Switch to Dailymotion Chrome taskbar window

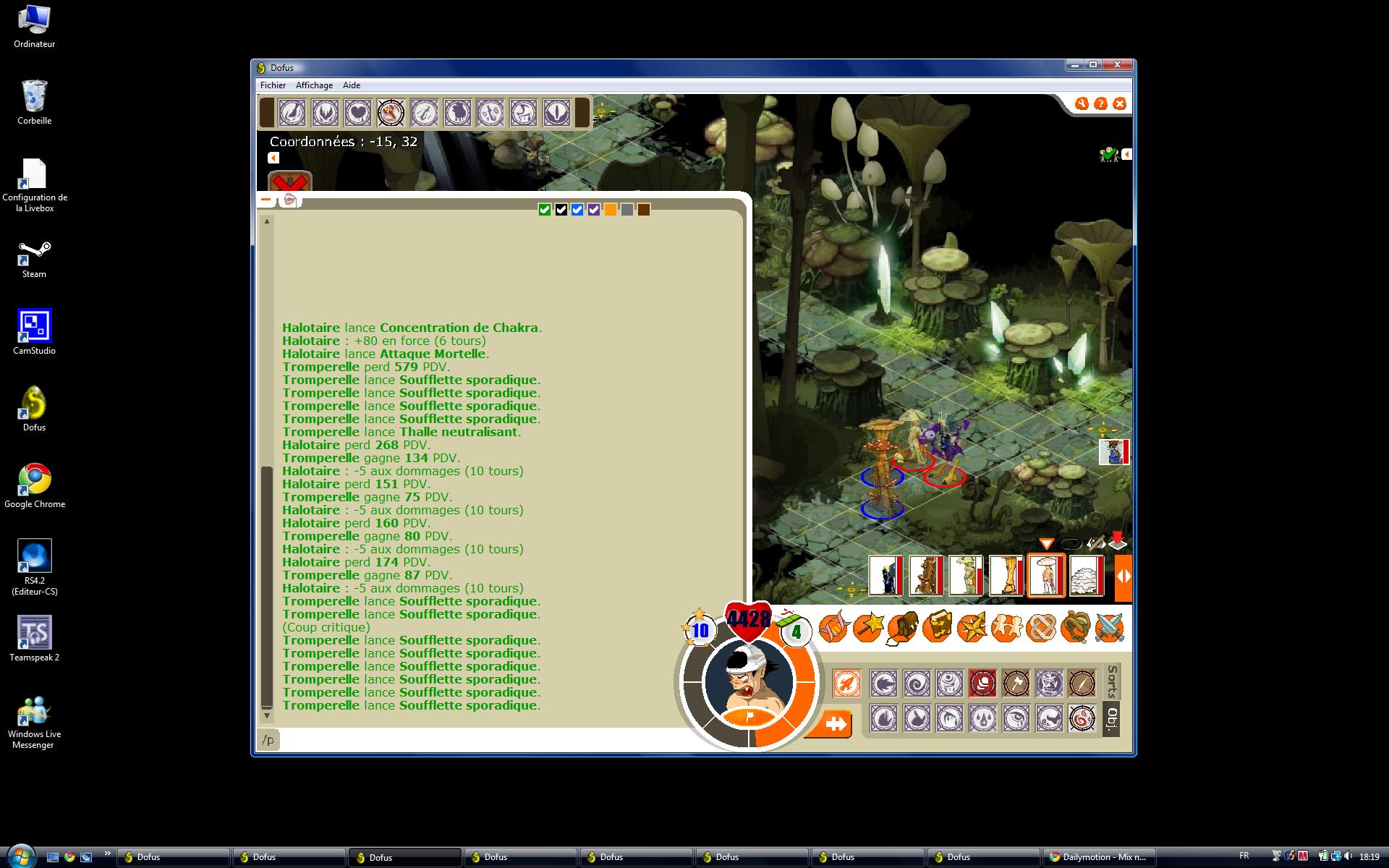point(1098,857)
